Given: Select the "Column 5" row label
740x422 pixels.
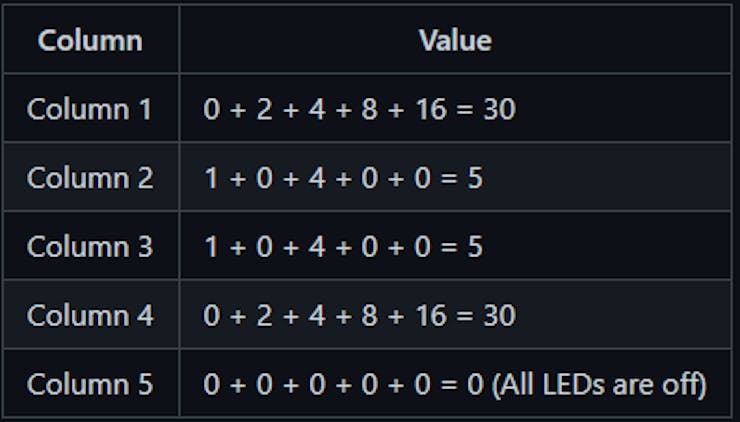Looking at the screenshot, I should click(x=90, y=385).
